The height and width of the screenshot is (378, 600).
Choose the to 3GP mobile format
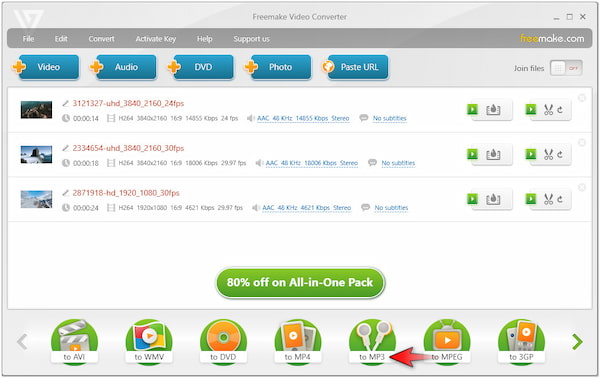[521, 342]
